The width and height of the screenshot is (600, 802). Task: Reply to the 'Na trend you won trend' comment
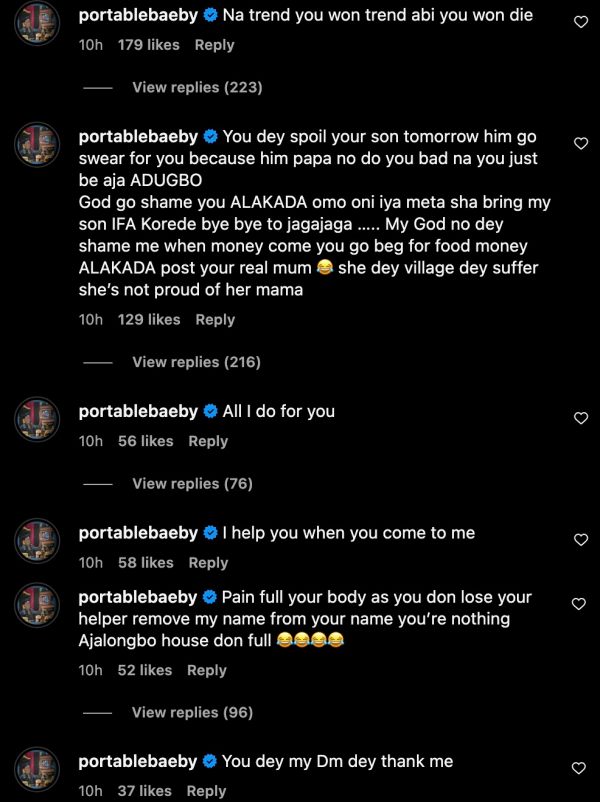(x=214, y=45)
